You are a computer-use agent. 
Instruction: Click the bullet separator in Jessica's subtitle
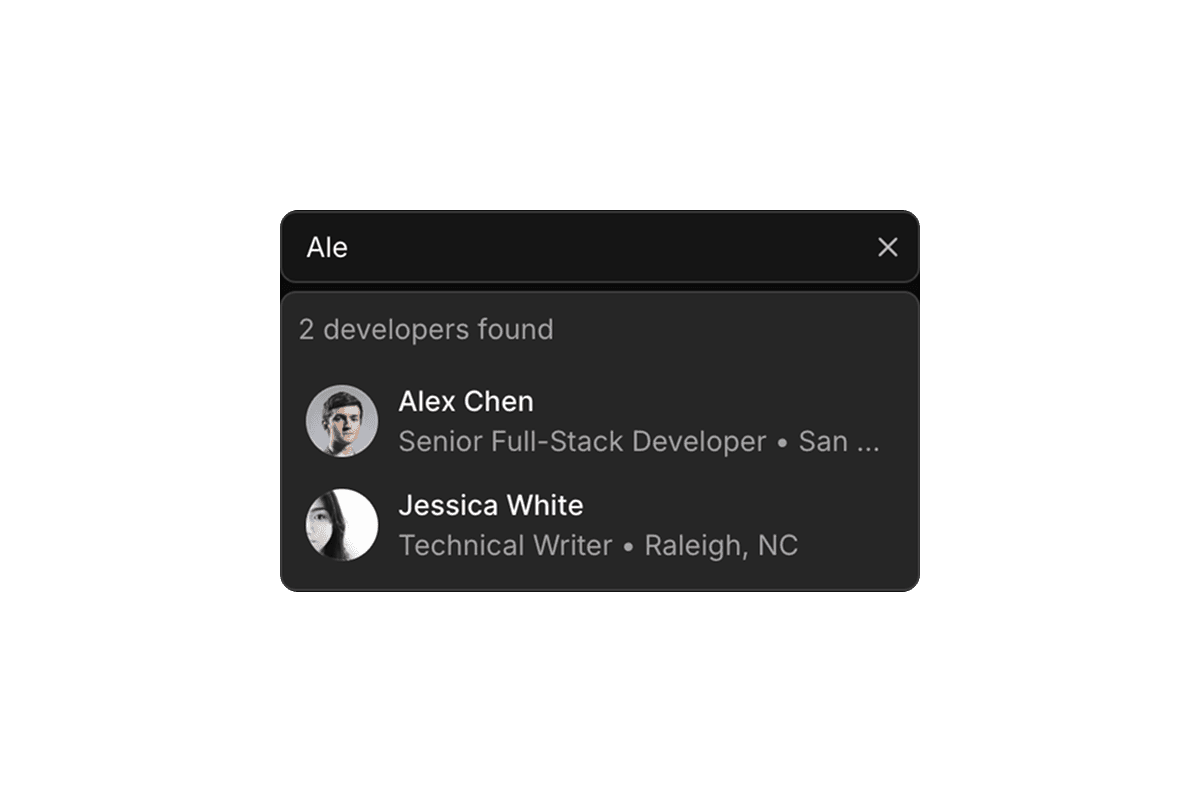tap(628, 546)
